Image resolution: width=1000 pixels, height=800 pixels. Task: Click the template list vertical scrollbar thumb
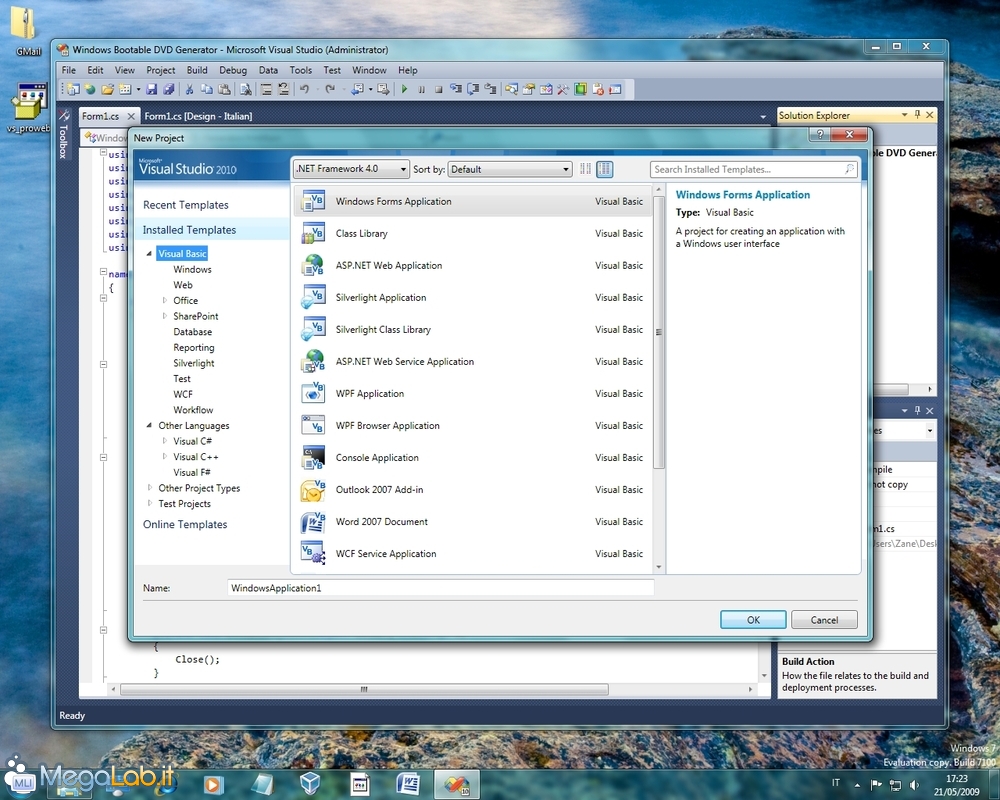[x=659, y=332]
